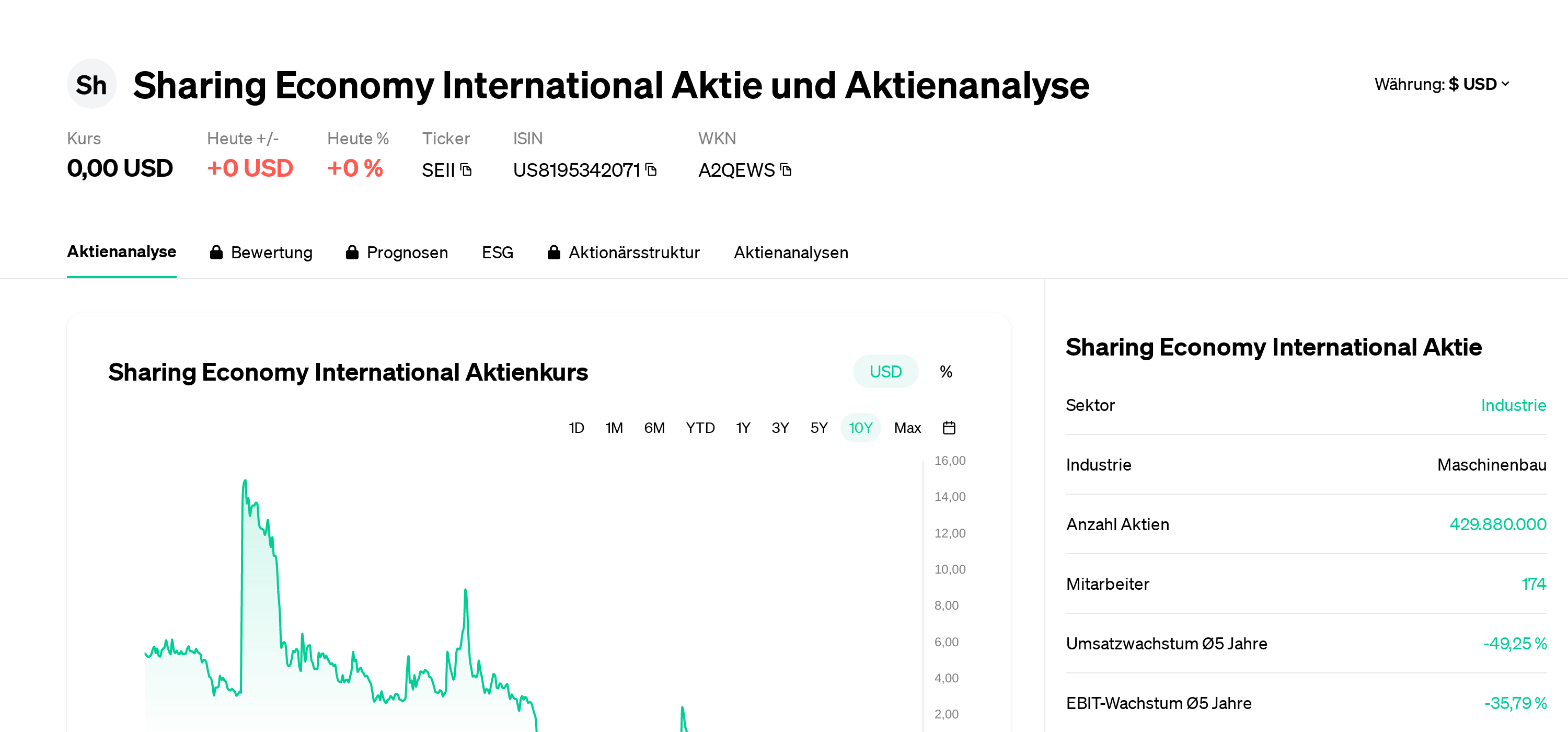Click the chart's highest price peak

[x=245, y=481]
